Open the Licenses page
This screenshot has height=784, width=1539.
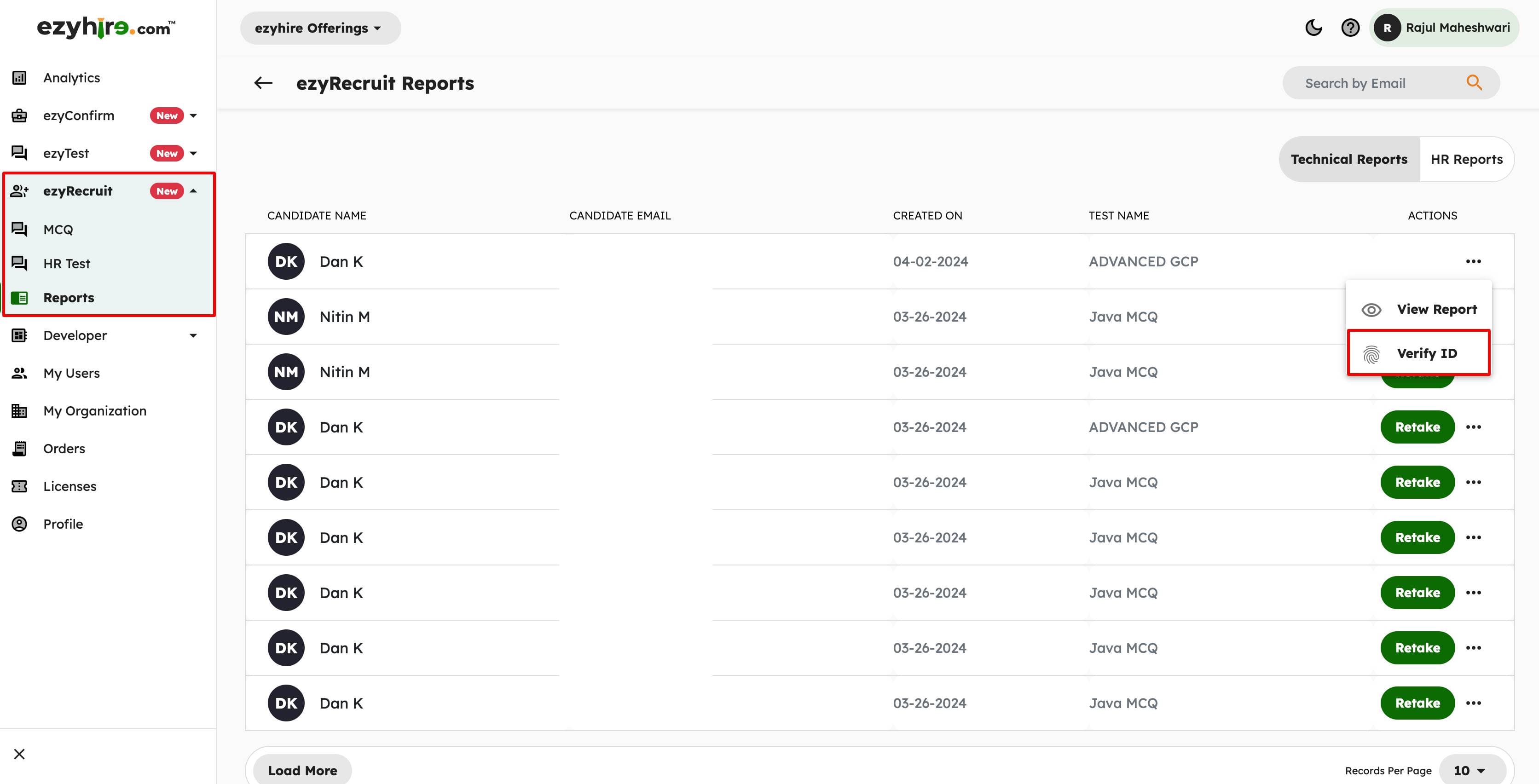point(69,486)
